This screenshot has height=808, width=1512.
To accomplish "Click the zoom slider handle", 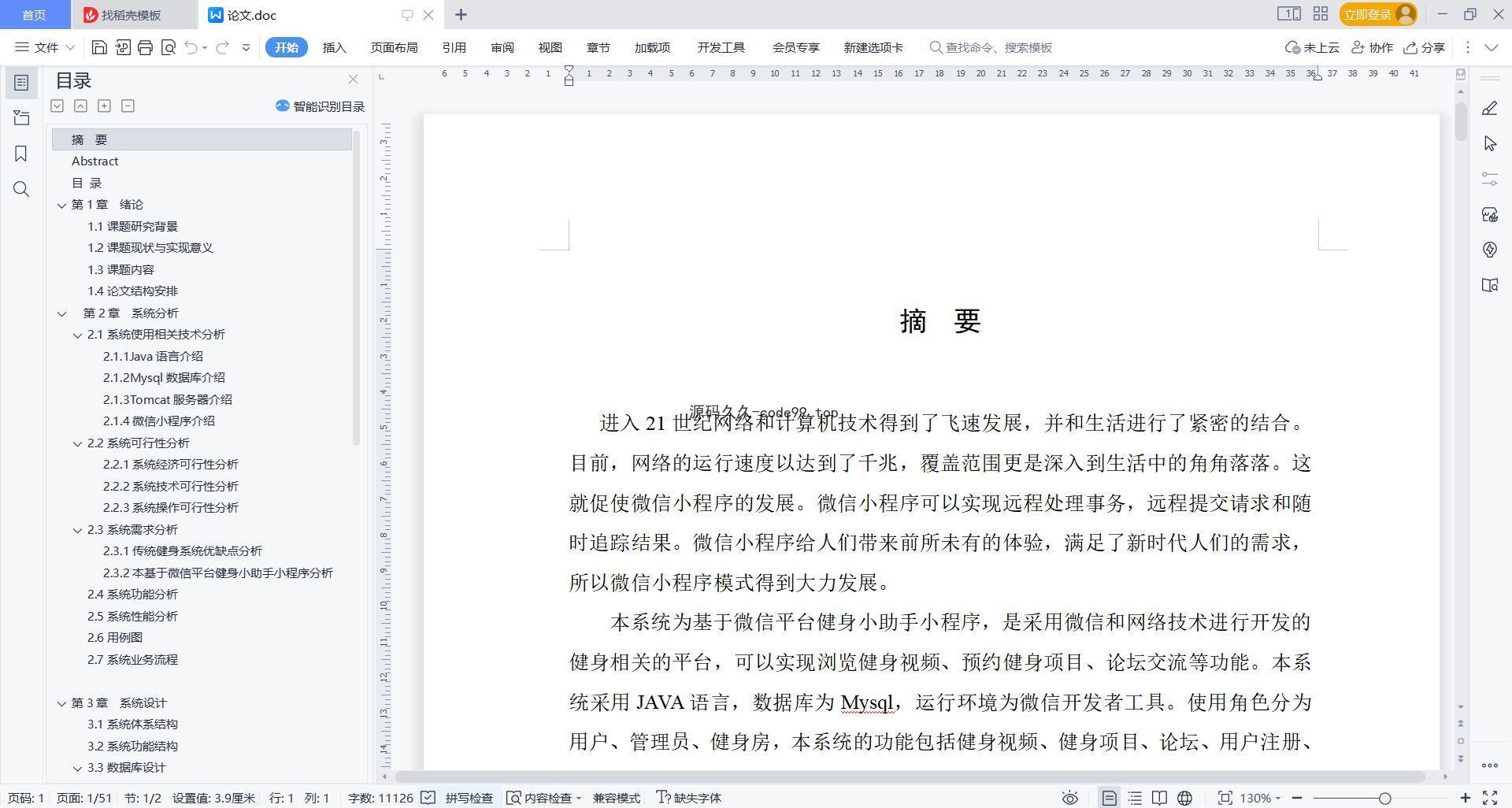I will (1384, 798).
